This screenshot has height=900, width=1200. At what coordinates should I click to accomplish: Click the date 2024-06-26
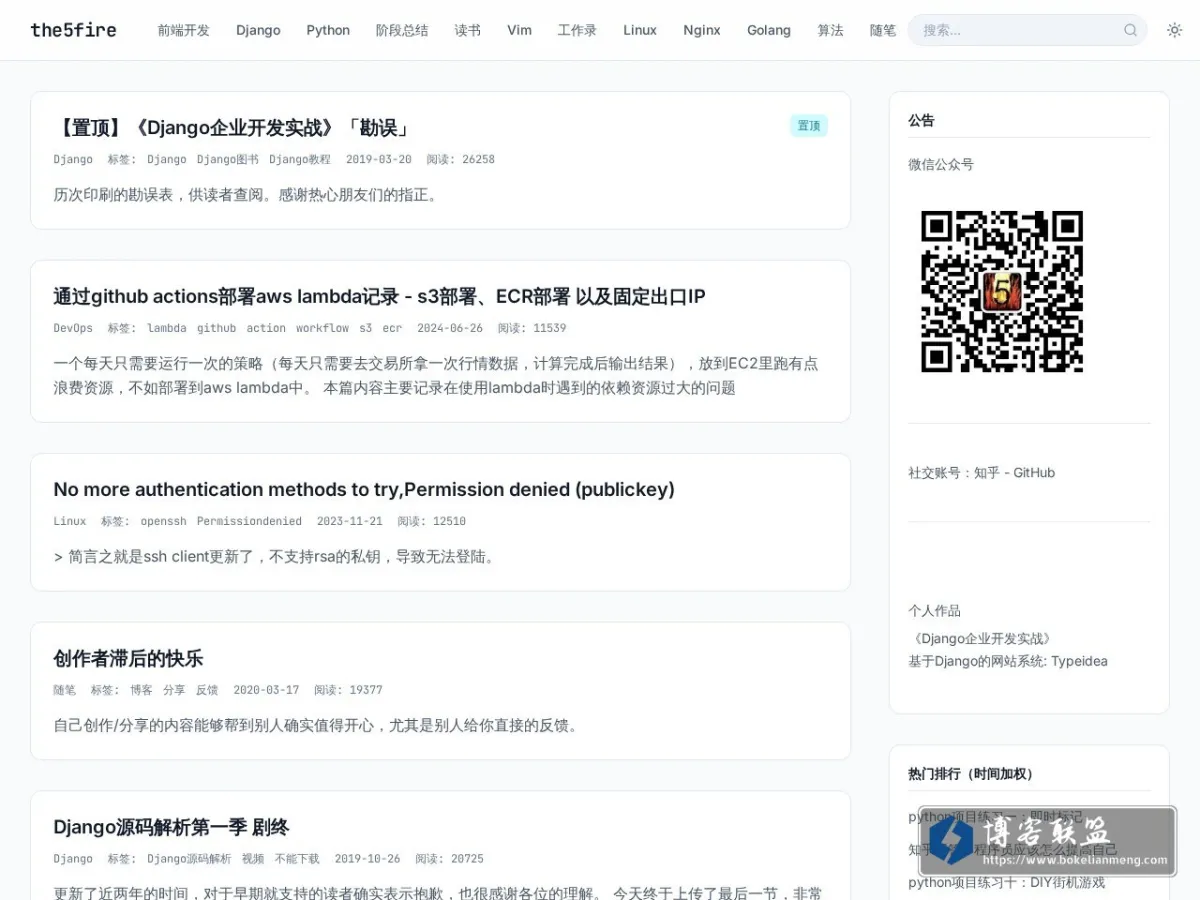[450, 328]
